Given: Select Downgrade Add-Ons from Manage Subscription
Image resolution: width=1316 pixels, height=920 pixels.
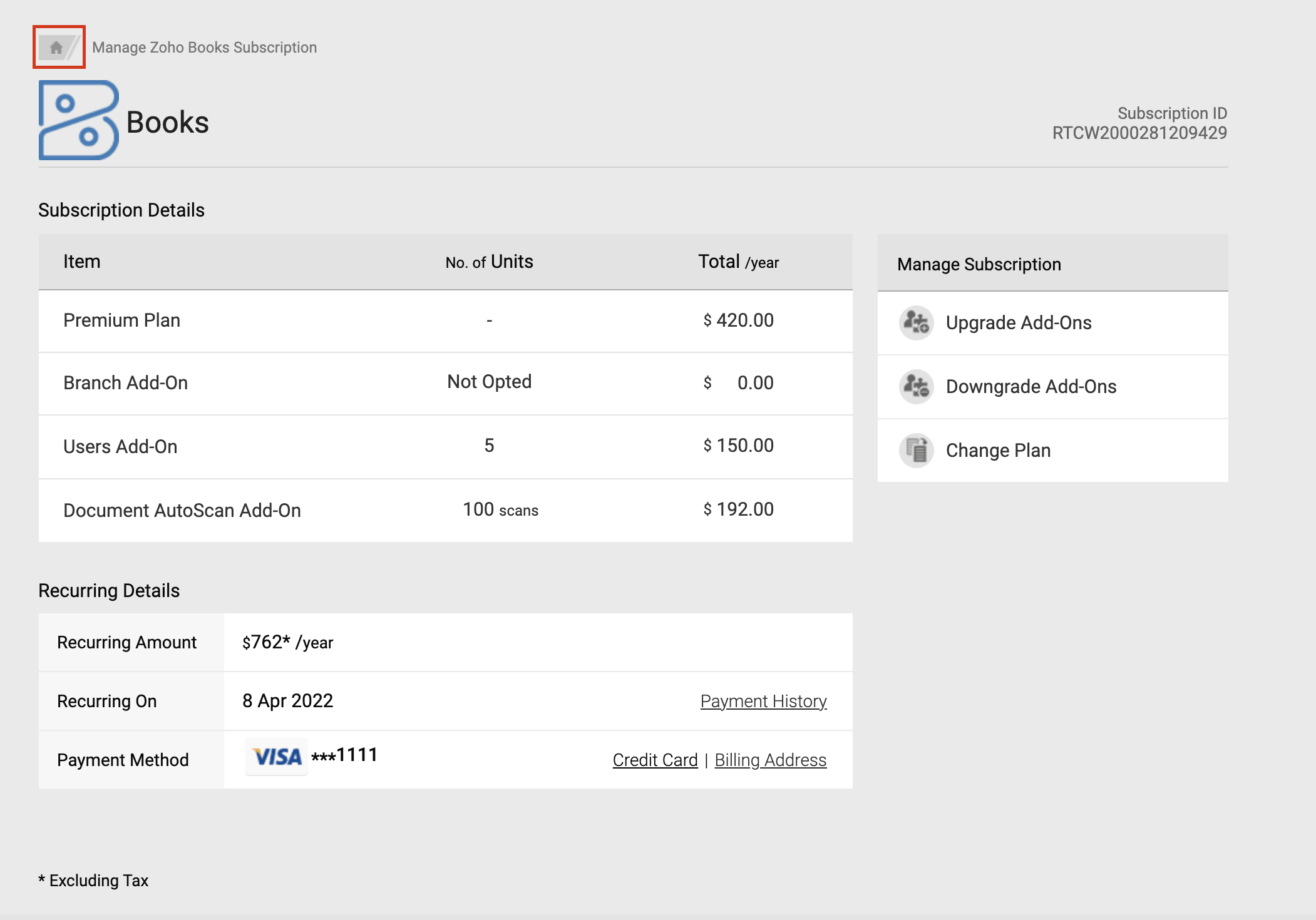Looking at the screenshot, I should click(1031, 387).
